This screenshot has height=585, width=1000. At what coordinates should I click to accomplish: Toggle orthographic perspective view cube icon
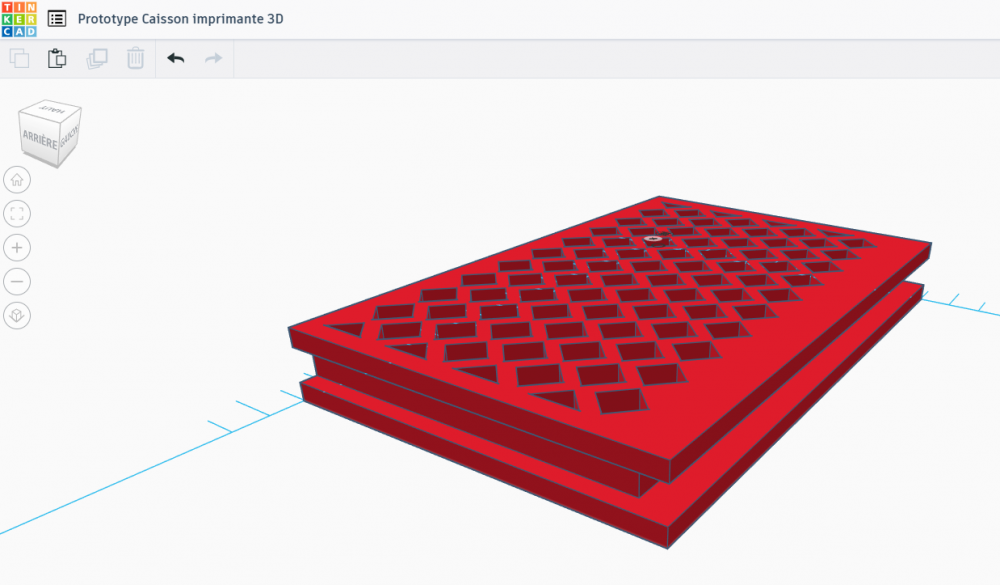click(x=17, y=315)
